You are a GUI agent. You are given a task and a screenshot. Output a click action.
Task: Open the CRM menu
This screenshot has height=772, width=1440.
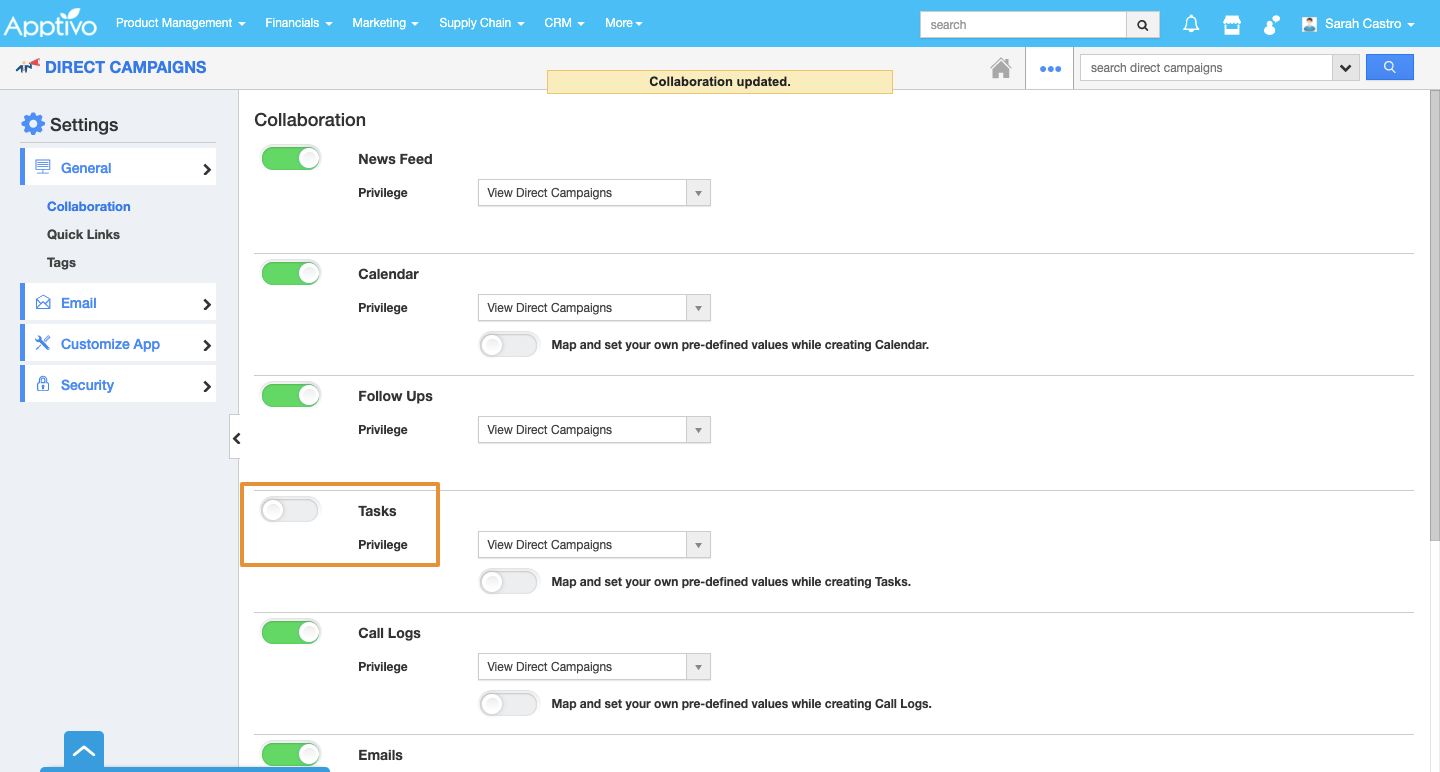(x=564, y=23)
